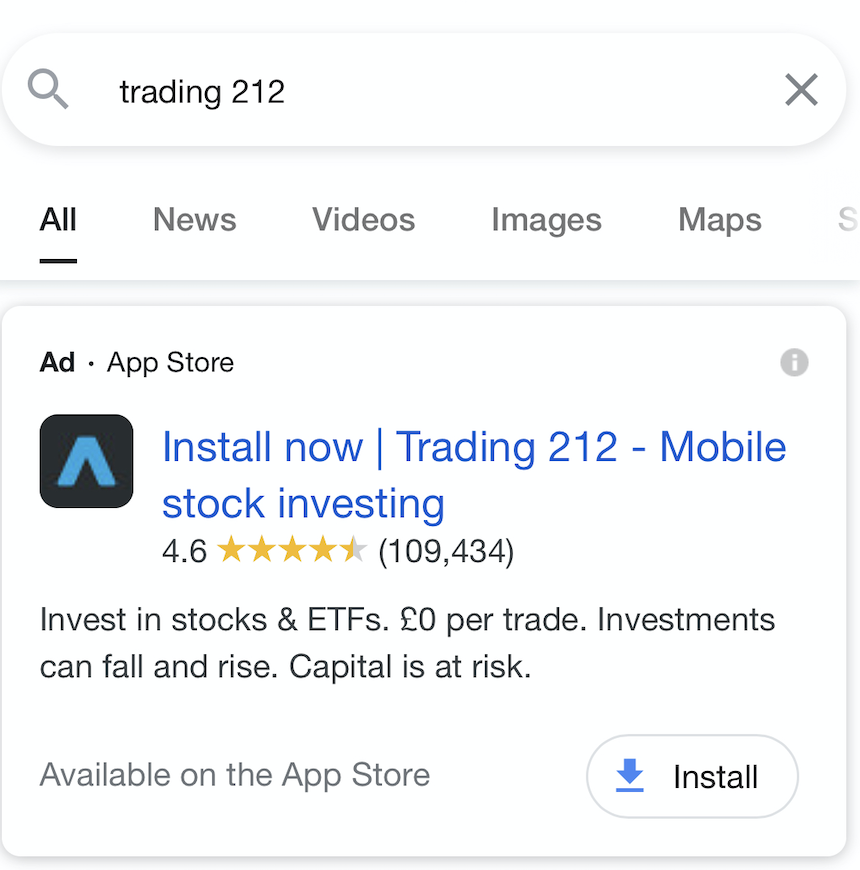This screenshot has height=870, width=860.
Task: Click the magnifying glass search icon
Action: [48, 89]
